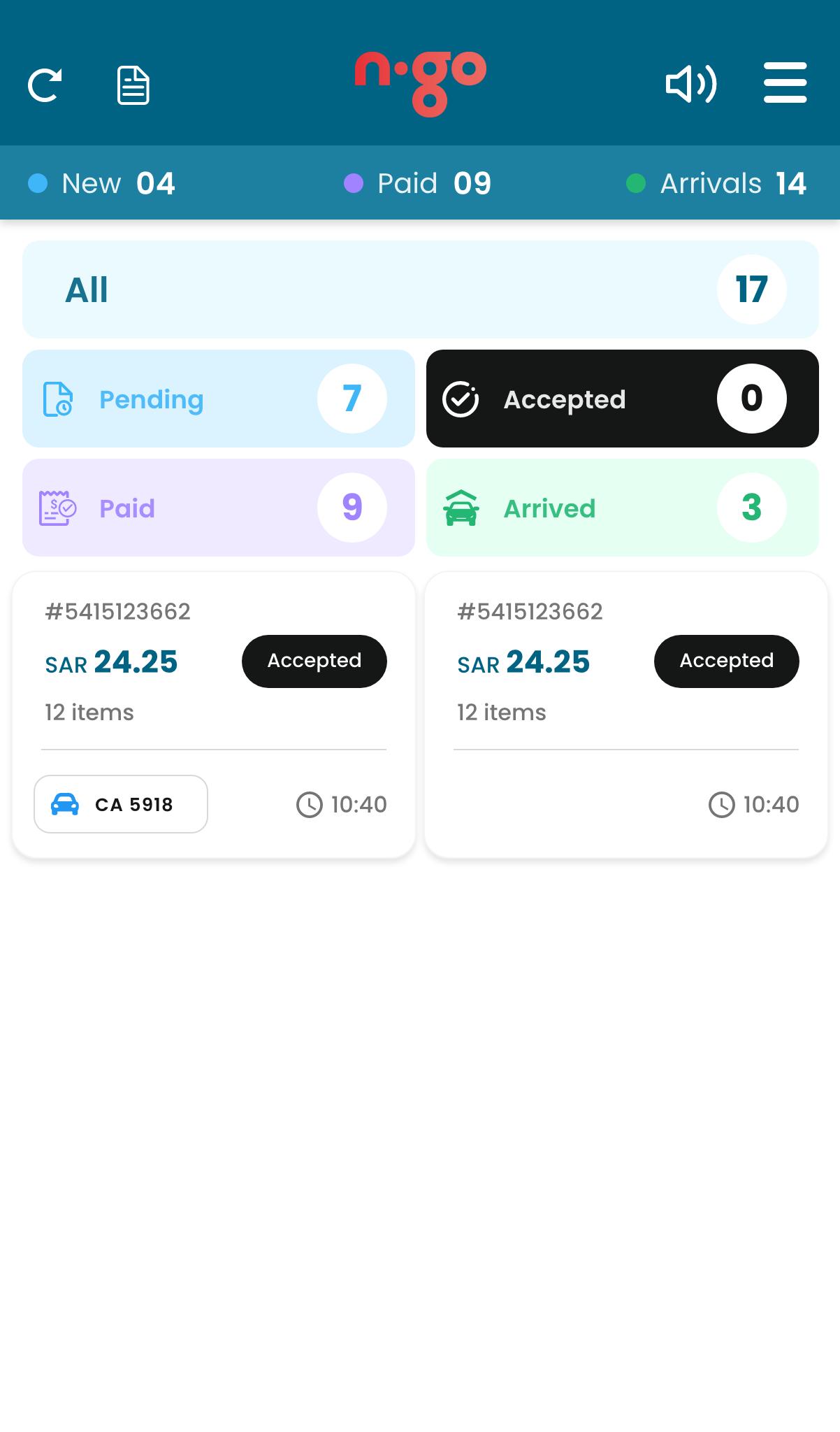Click the Accepted checkmark circle icon
The image size is (840, 1432).
pos(461,399)
